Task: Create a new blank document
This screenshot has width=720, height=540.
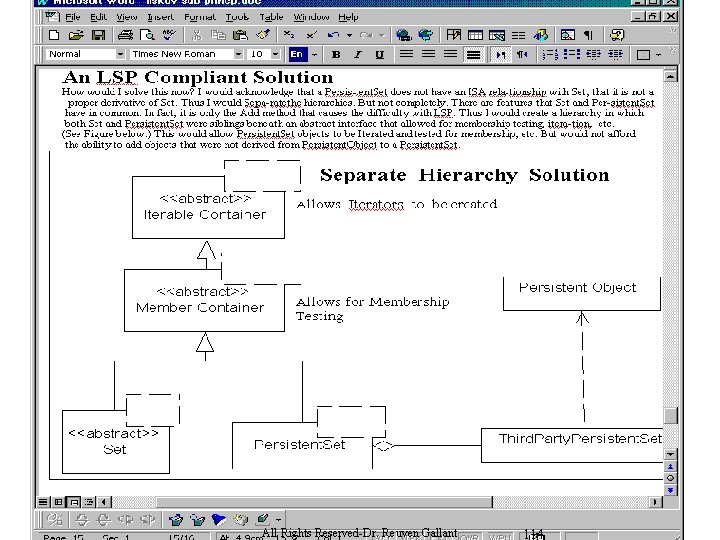Action: pos(54,35)
